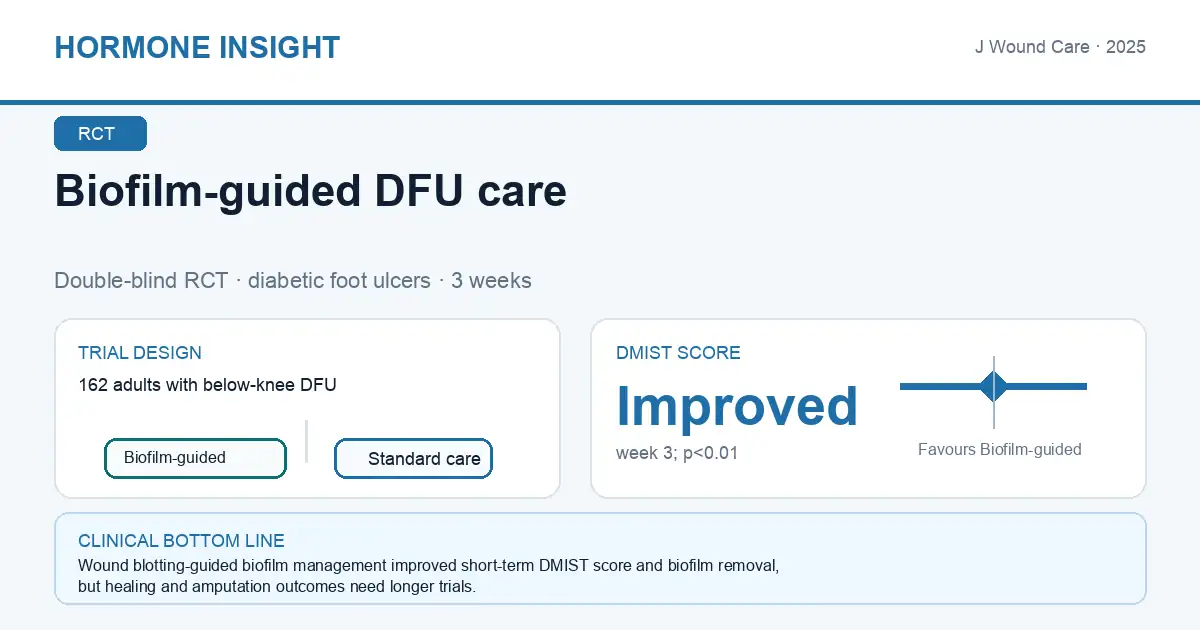Click the J Wound Care 2025 citation
This screenshot has height=630, width=1200.
(1060, 47)
